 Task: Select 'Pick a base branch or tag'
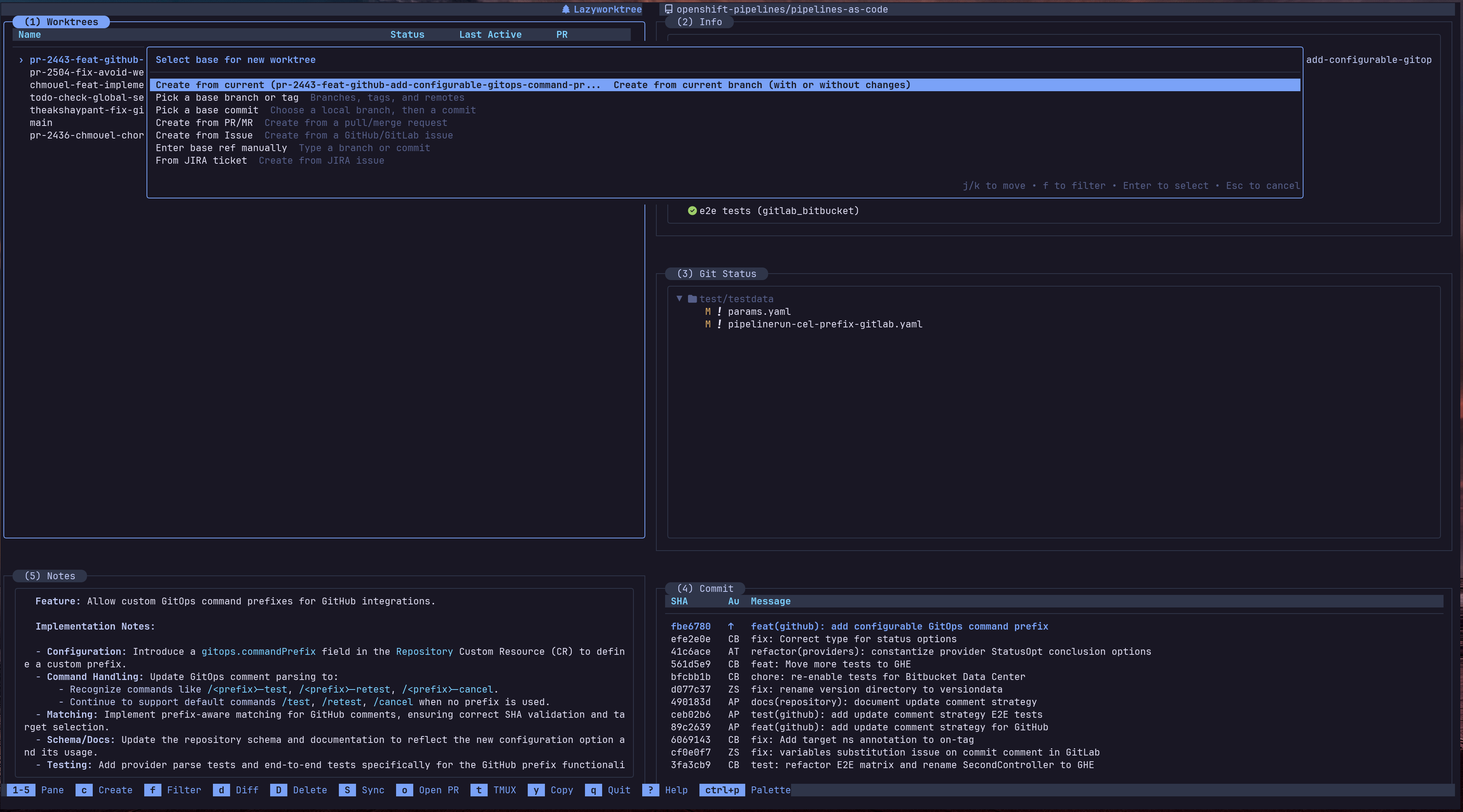(227, 98)
